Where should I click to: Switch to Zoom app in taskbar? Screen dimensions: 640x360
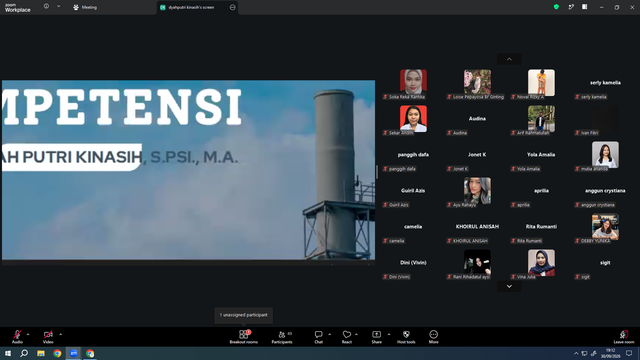73,353
